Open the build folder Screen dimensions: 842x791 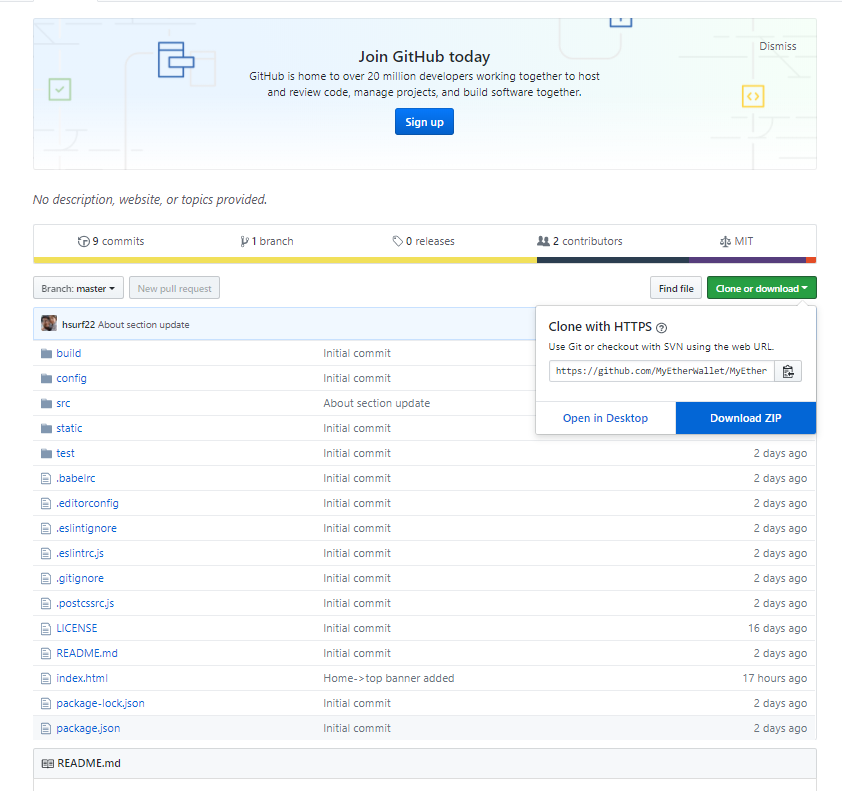69,353
